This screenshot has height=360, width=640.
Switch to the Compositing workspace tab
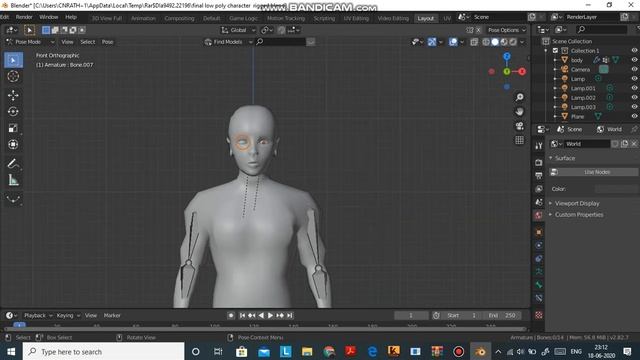coord(179,18)
